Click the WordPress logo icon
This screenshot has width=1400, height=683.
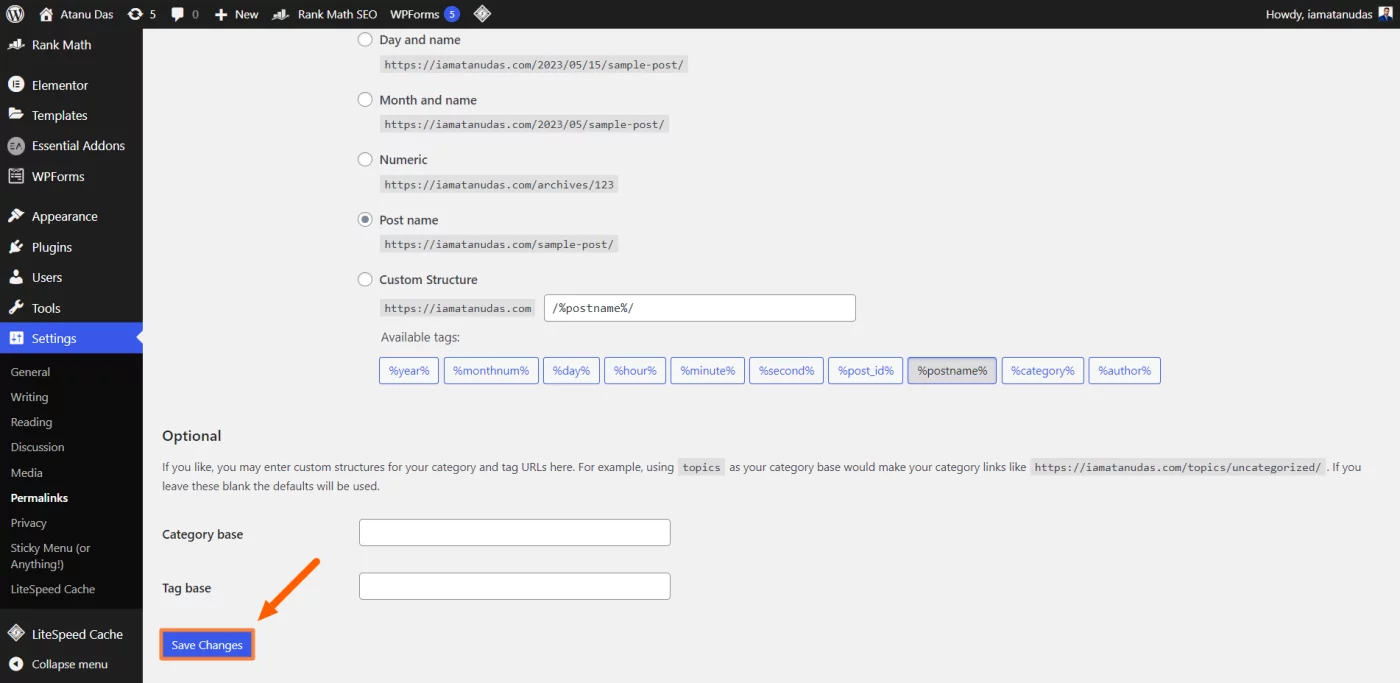click(16, 14)
